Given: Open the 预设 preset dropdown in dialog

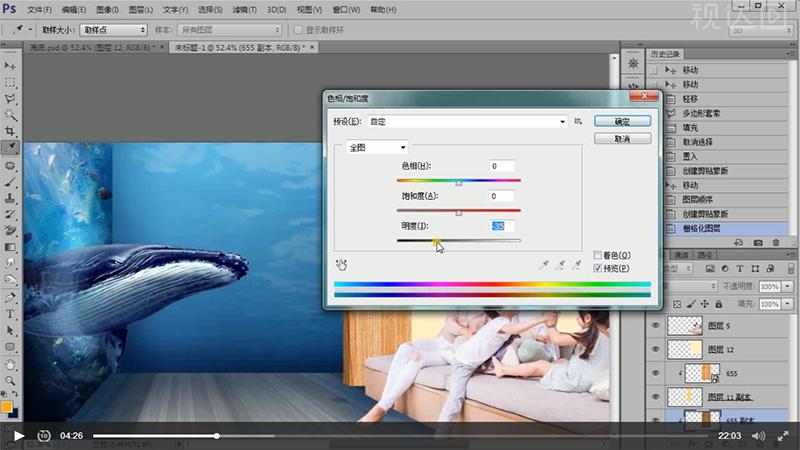Looking at the screenshot, I should (x=467, y=121).
